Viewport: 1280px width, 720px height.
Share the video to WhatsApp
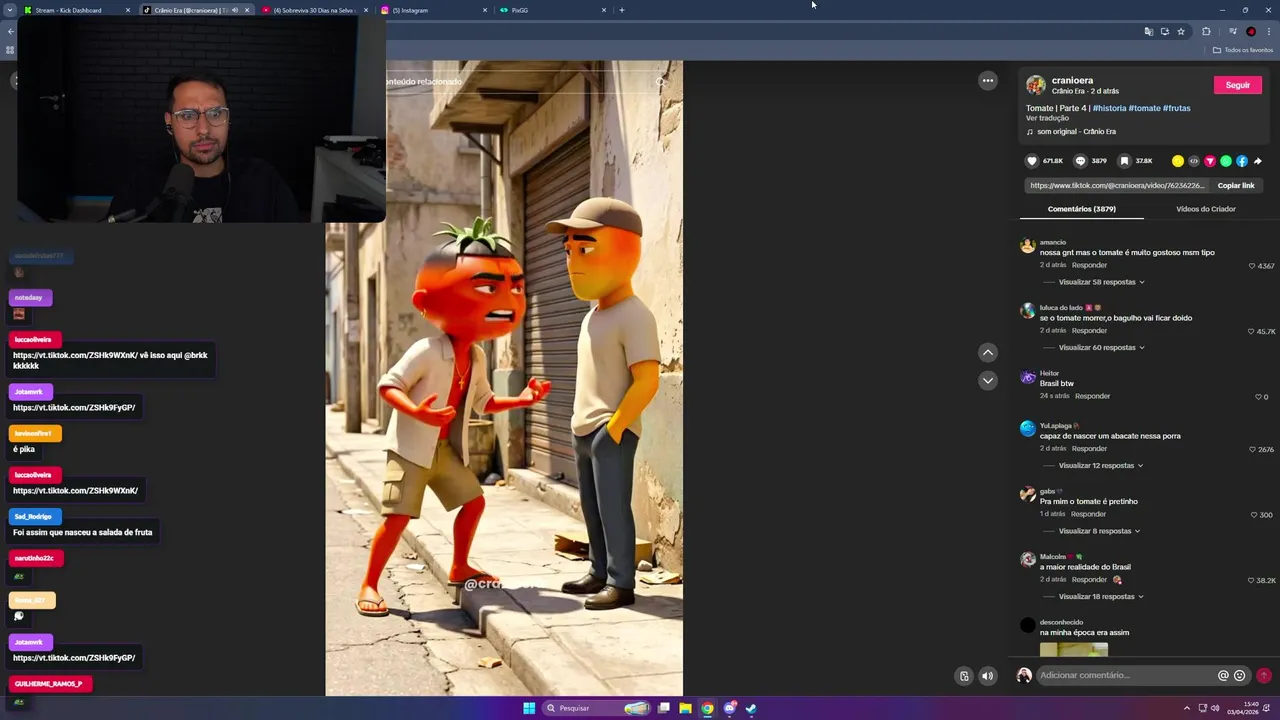(1226, 161)
